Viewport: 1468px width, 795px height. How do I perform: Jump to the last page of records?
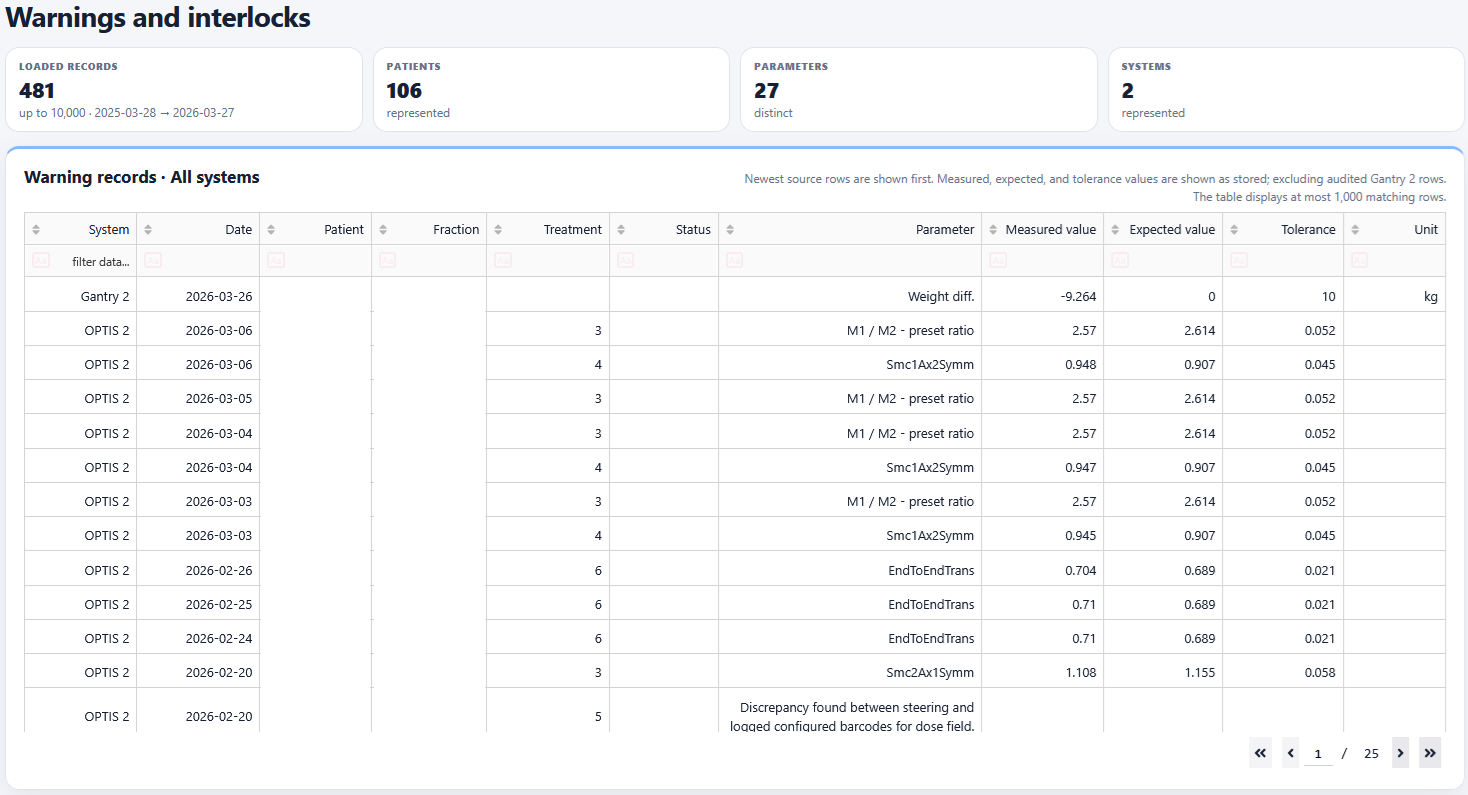[1430, 753]
